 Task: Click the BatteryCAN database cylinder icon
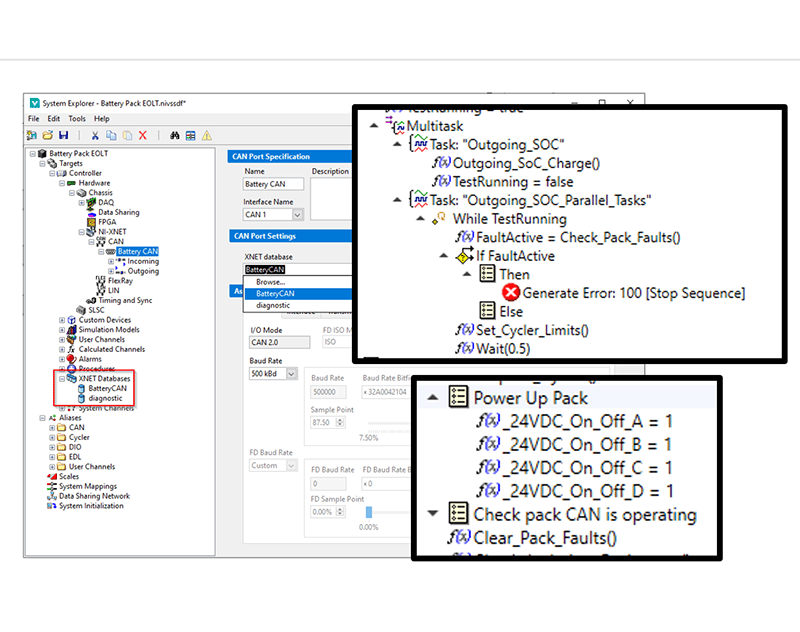pos(81,389)
